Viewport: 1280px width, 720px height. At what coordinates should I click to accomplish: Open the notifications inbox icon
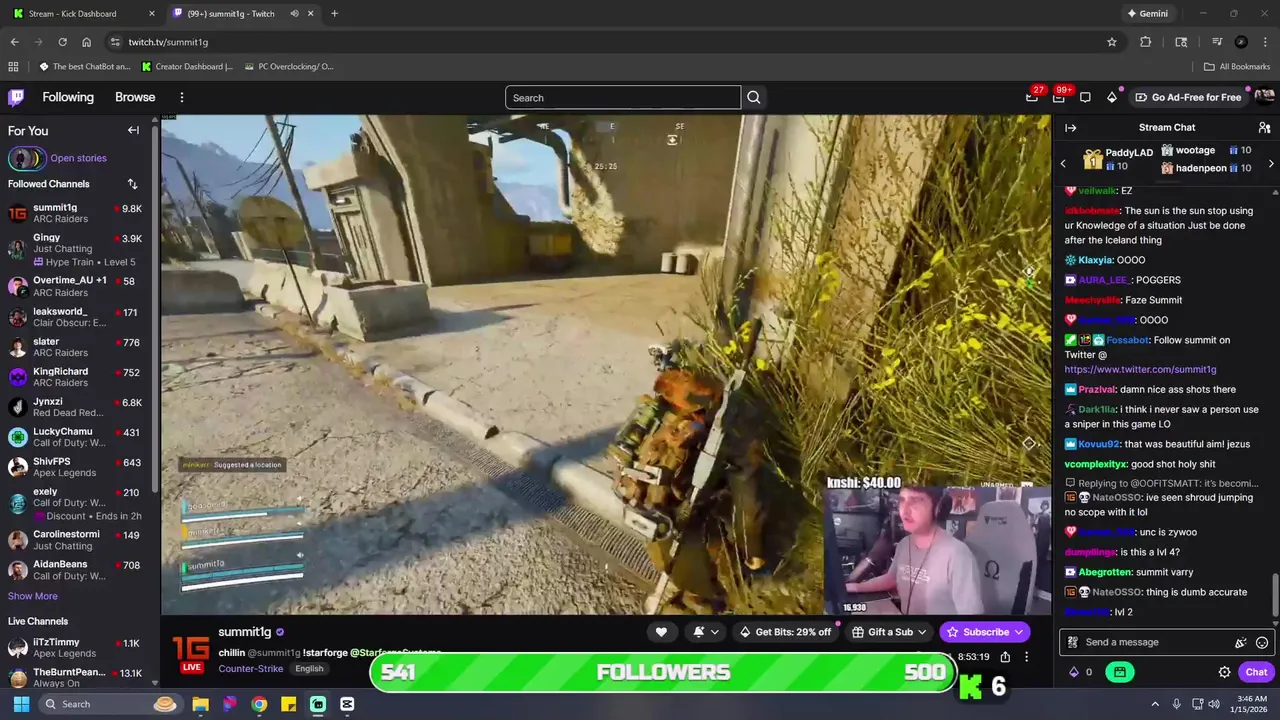1059,97
